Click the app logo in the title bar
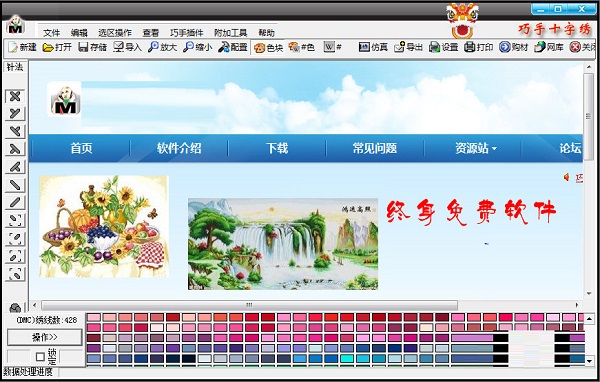This screenshot has width=600, height=382. coord(15,24)
